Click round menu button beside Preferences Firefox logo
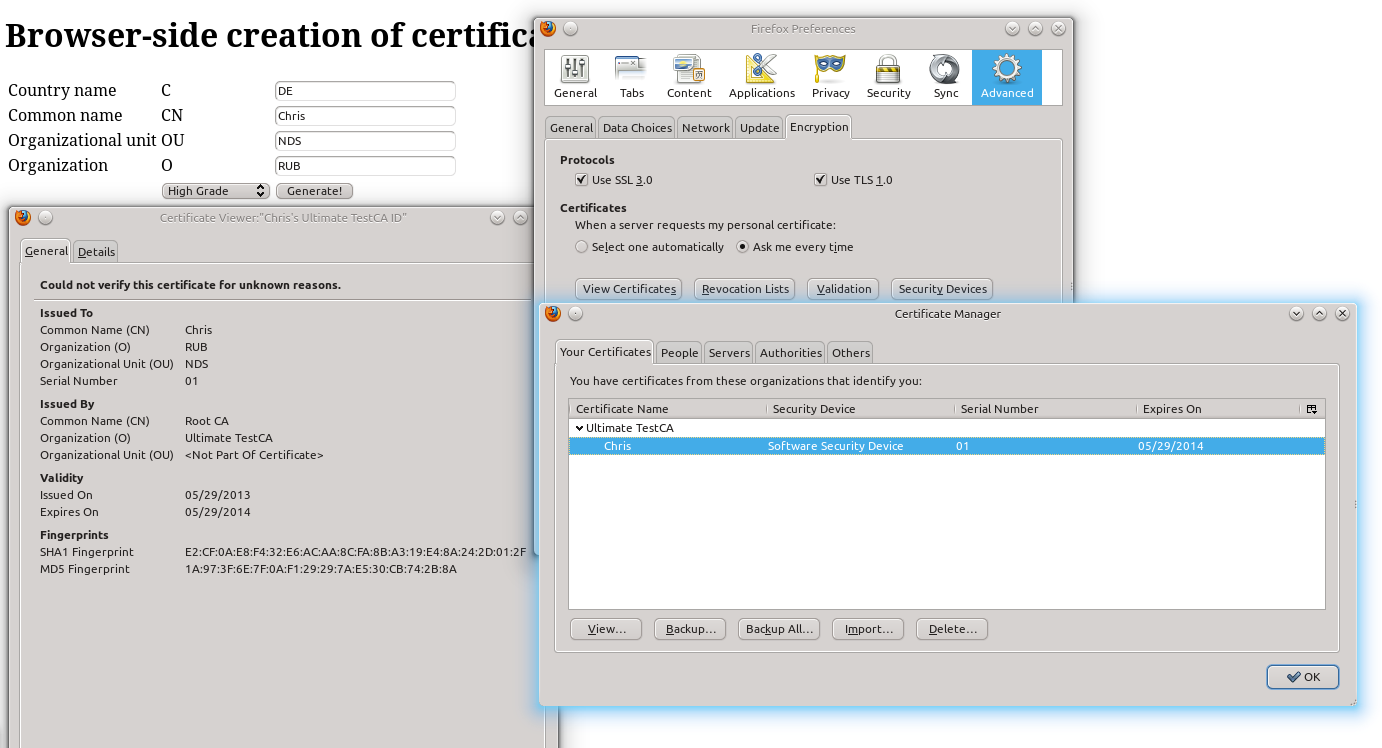 pyautogui.click(x=570, y=28)
